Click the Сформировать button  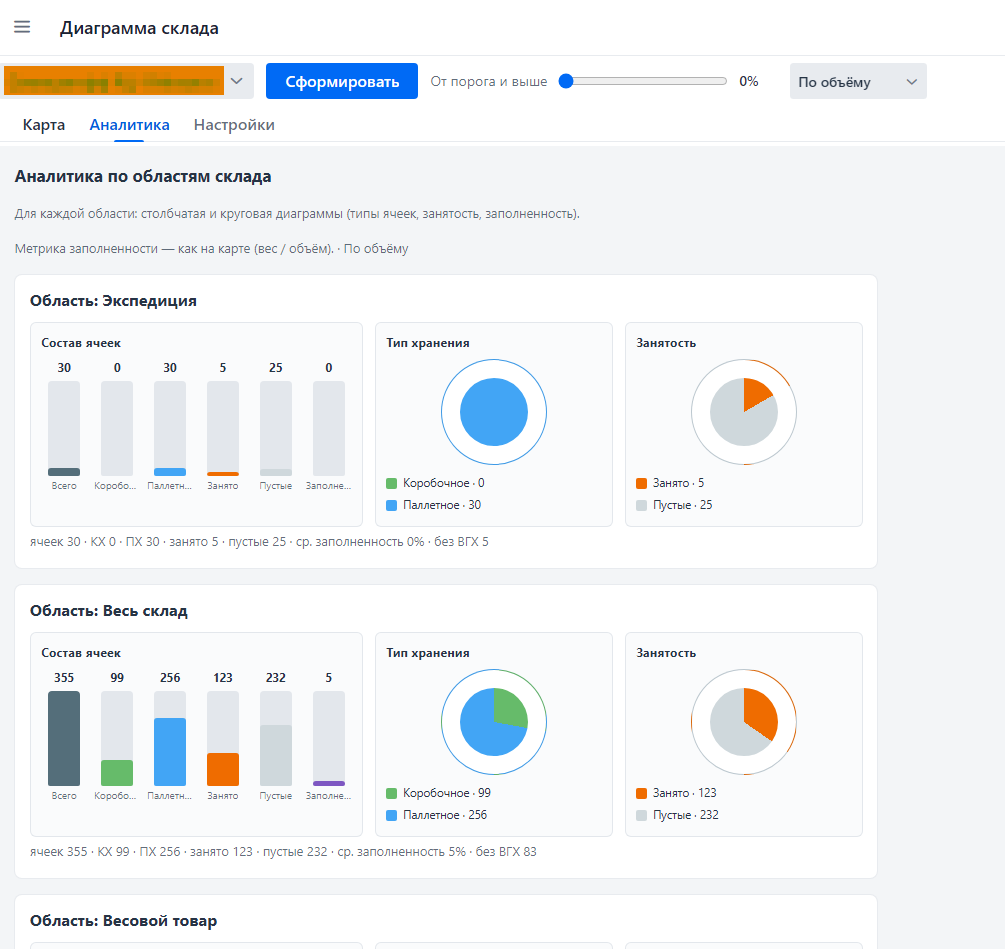pyautogui.click(x=342, y=81)
